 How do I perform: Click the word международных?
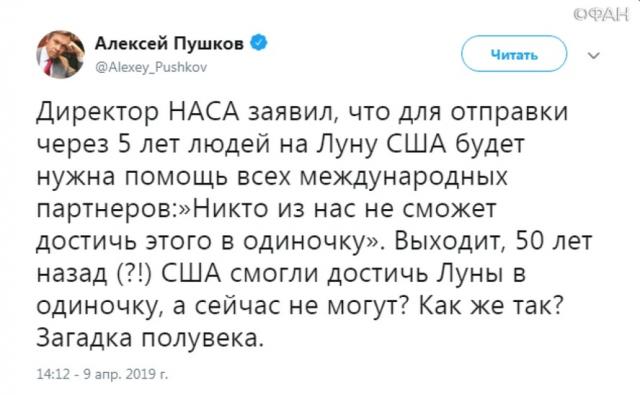coord(404,178)
